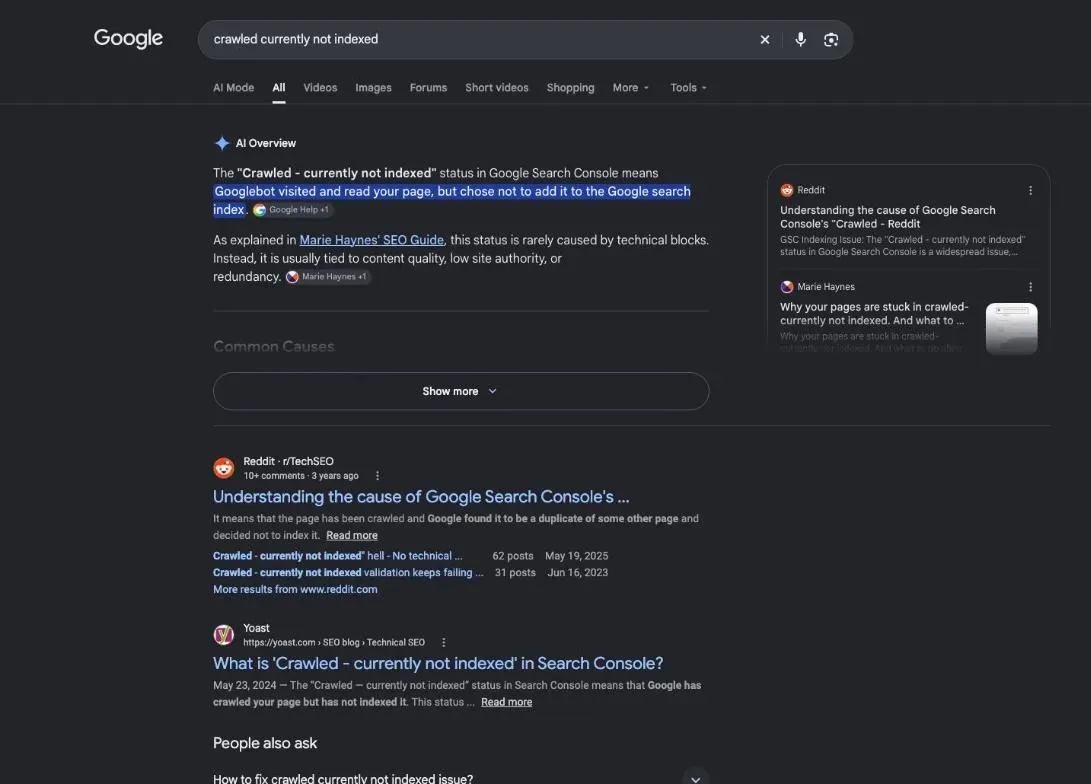Clear the search box with X icon
This screenshot has height=784, width=1091.
[x=765, y=40]
